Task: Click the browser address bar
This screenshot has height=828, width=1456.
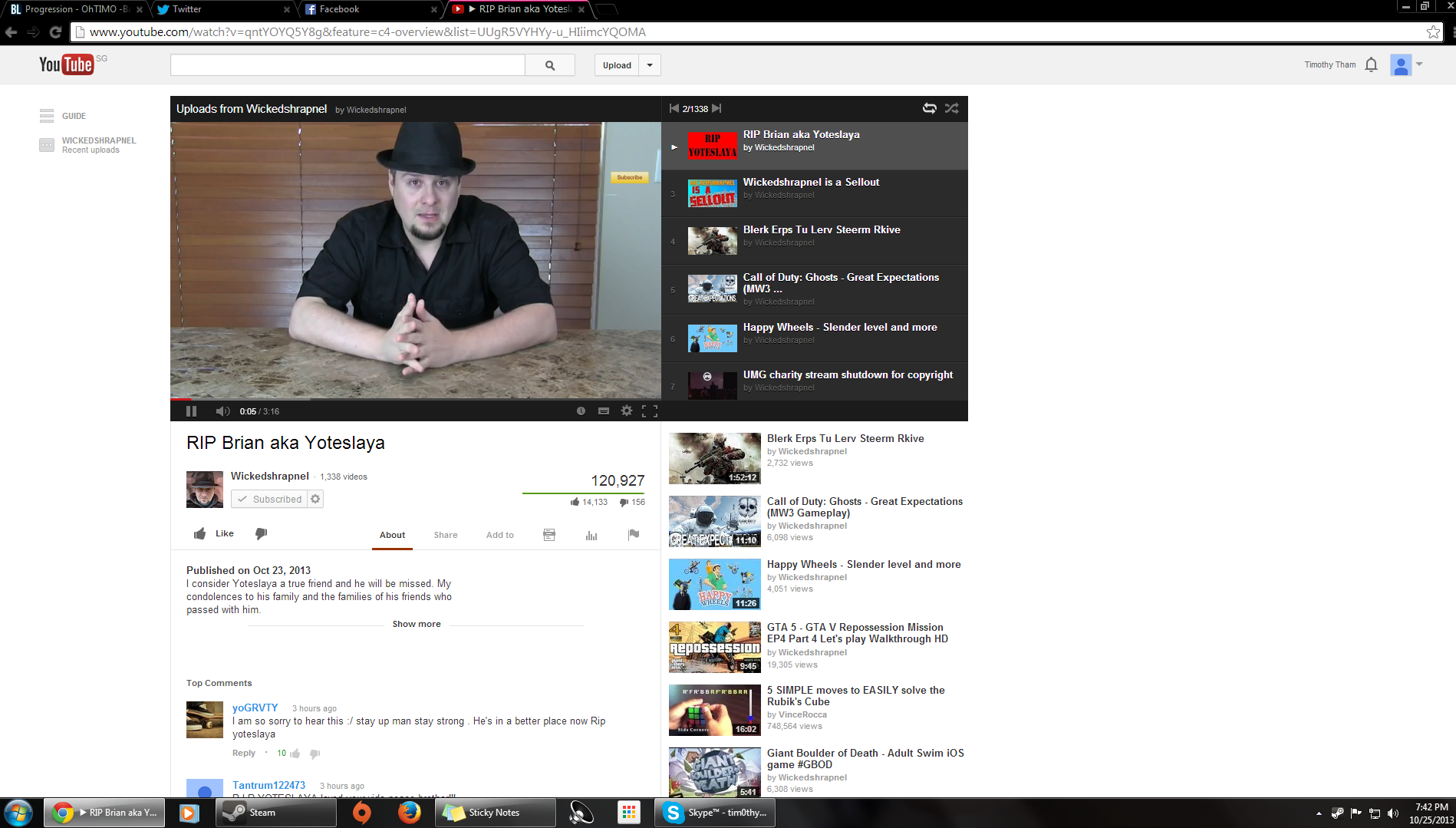Action: coord(747,32)
